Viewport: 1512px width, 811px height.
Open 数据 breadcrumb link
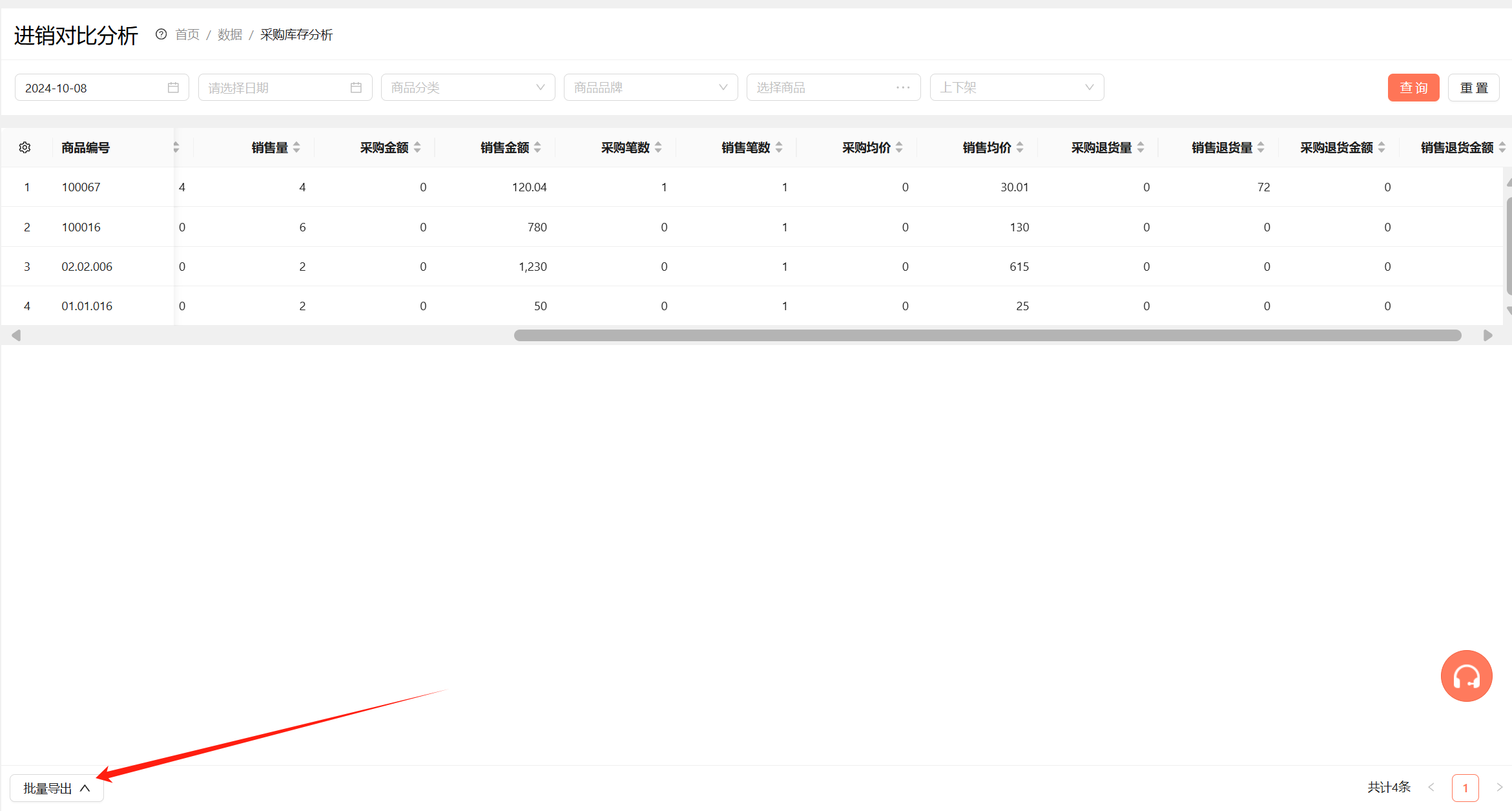[230, 35]
